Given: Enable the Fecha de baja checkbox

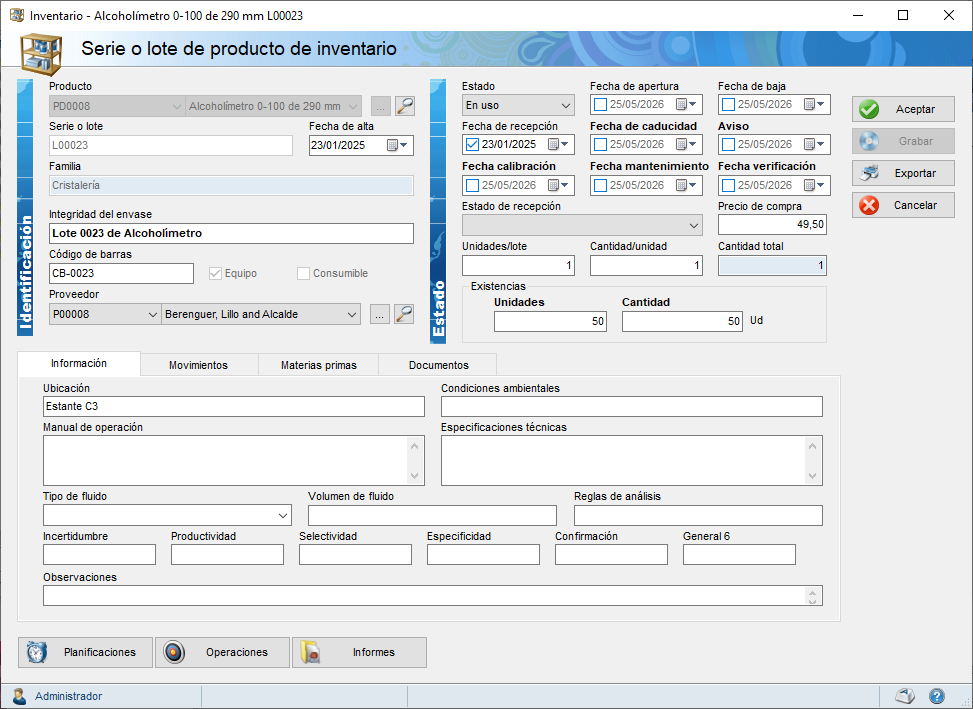Looking at the screenshot, I should (729, 104).
